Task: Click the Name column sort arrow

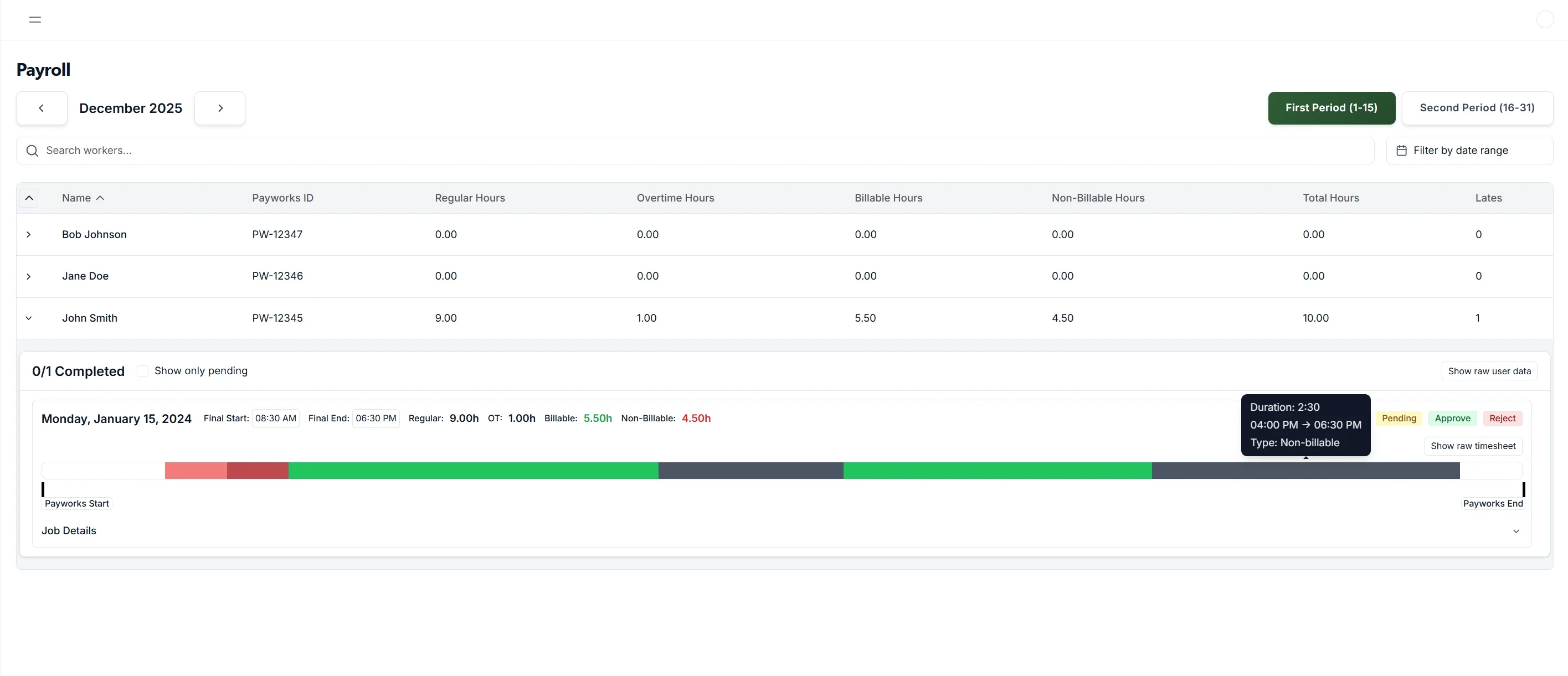Action: pyautogui.click(x=100, y=198)
